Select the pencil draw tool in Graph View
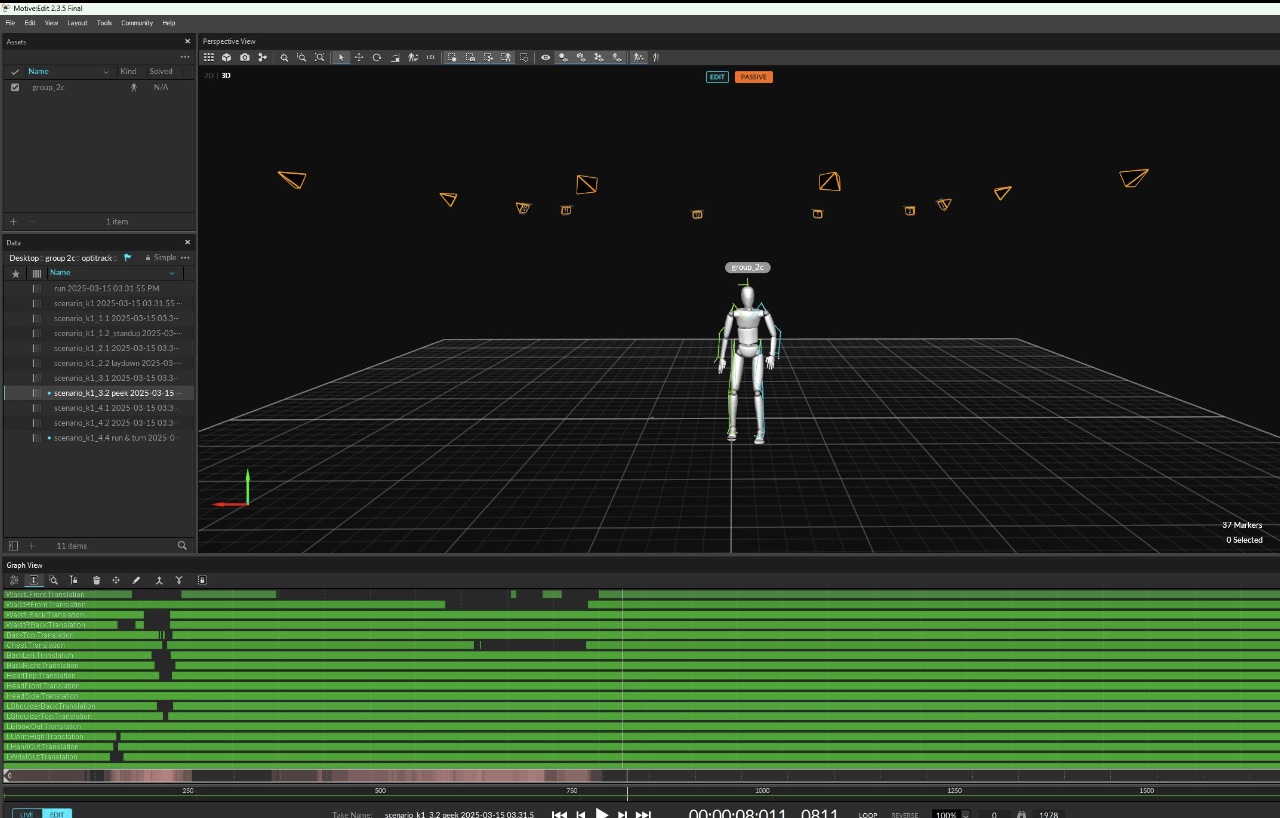Screen dimensions: 1280x818 pyautogui.click(x=137, y=580)
